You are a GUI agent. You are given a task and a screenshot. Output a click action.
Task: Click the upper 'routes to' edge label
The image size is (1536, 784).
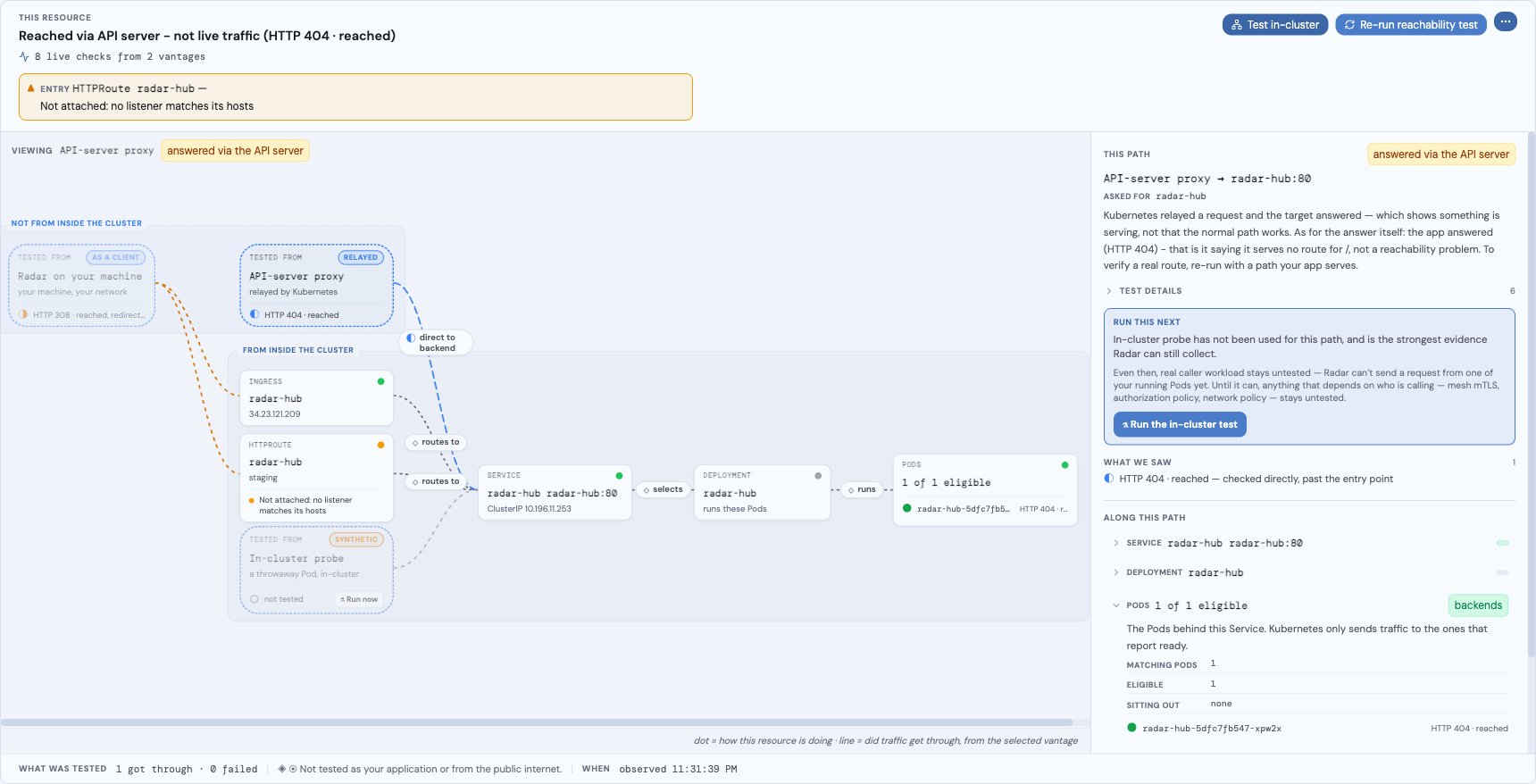pyautogui.click(x=436, y=442)
